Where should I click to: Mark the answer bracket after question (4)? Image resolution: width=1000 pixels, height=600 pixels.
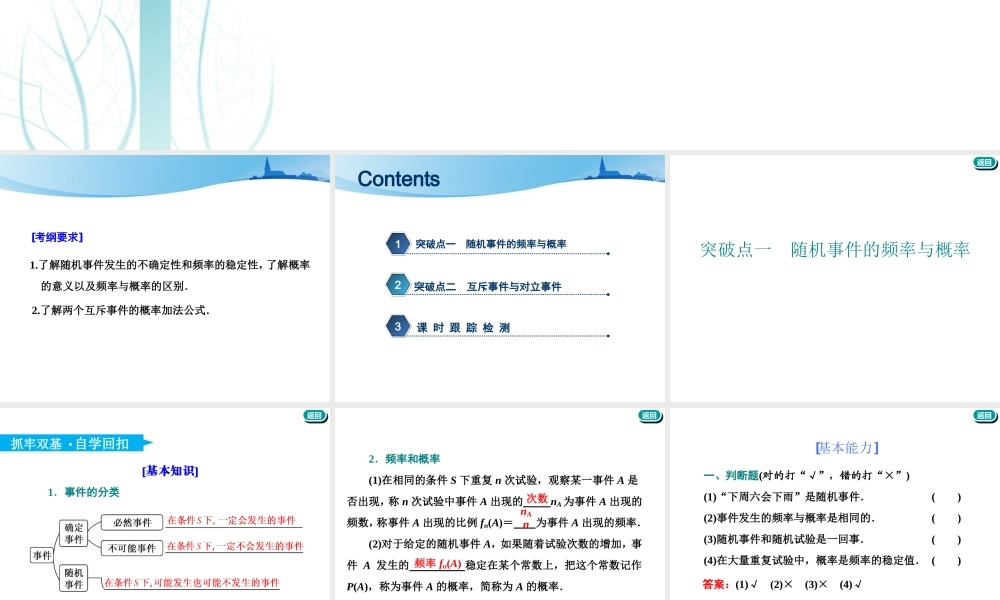(946, 560)
